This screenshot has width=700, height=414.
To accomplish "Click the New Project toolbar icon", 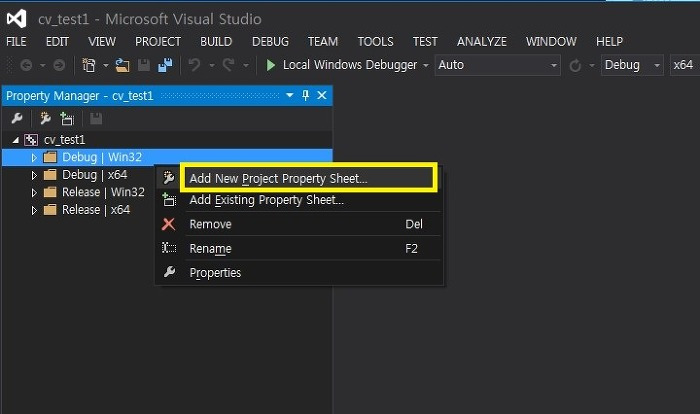I will click(89, 65).
